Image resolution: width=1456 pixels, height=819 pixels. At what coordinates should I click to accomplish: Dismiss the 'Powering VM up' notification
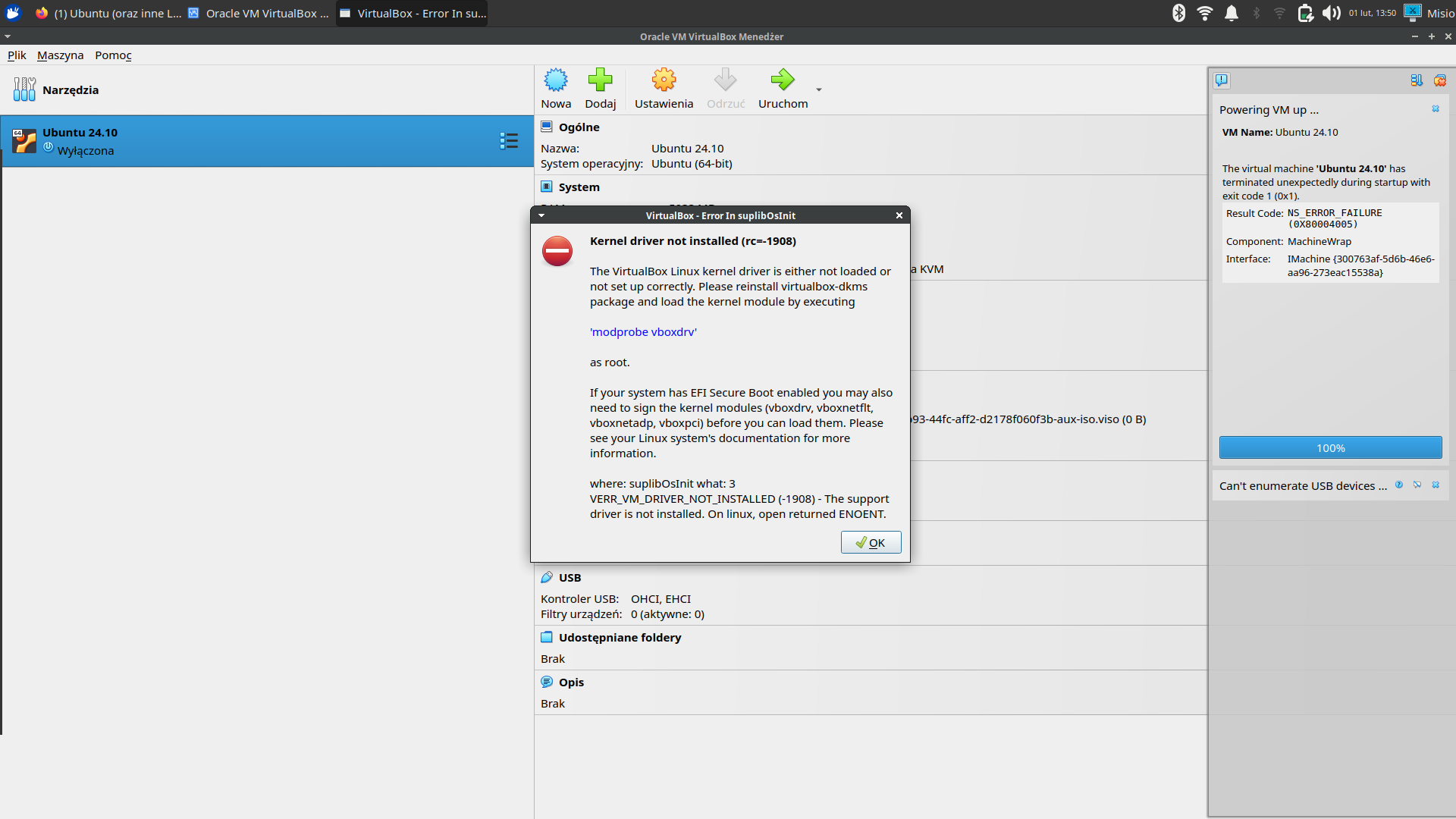pyautogui.click(x=1436, y=109)
